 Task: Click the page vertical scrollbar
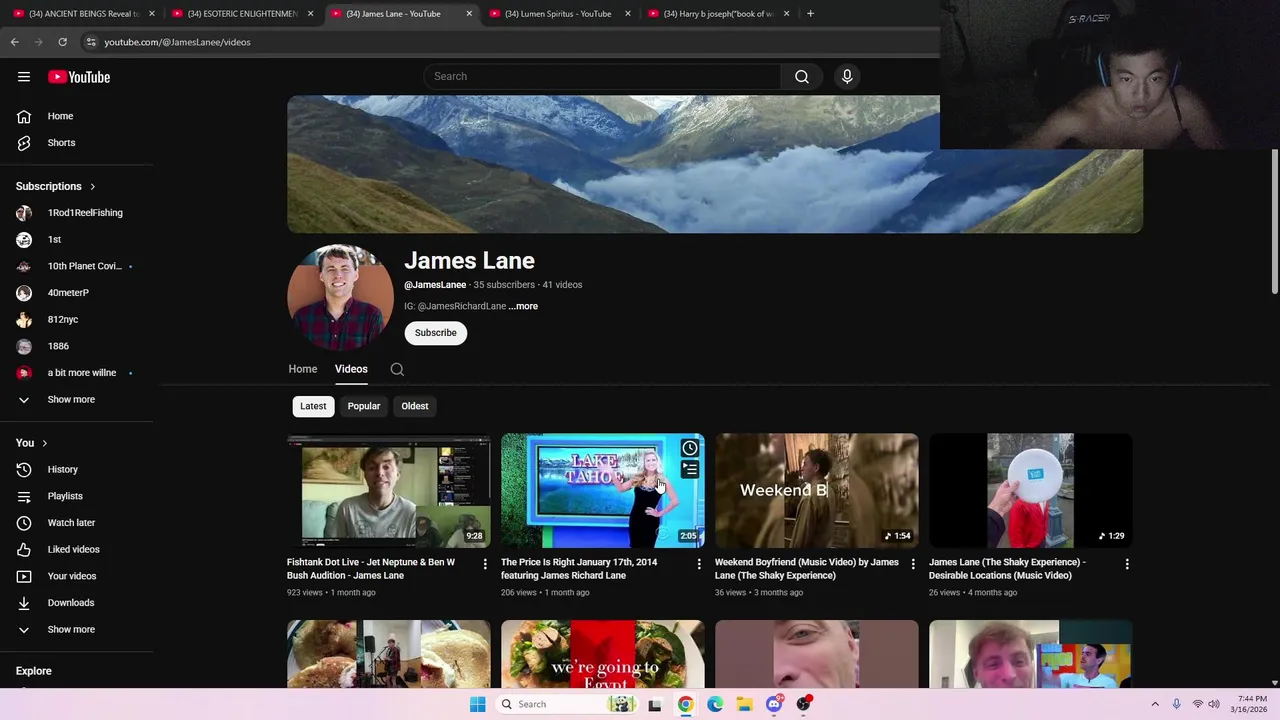pyautogui.click(x=1274, y=222)
